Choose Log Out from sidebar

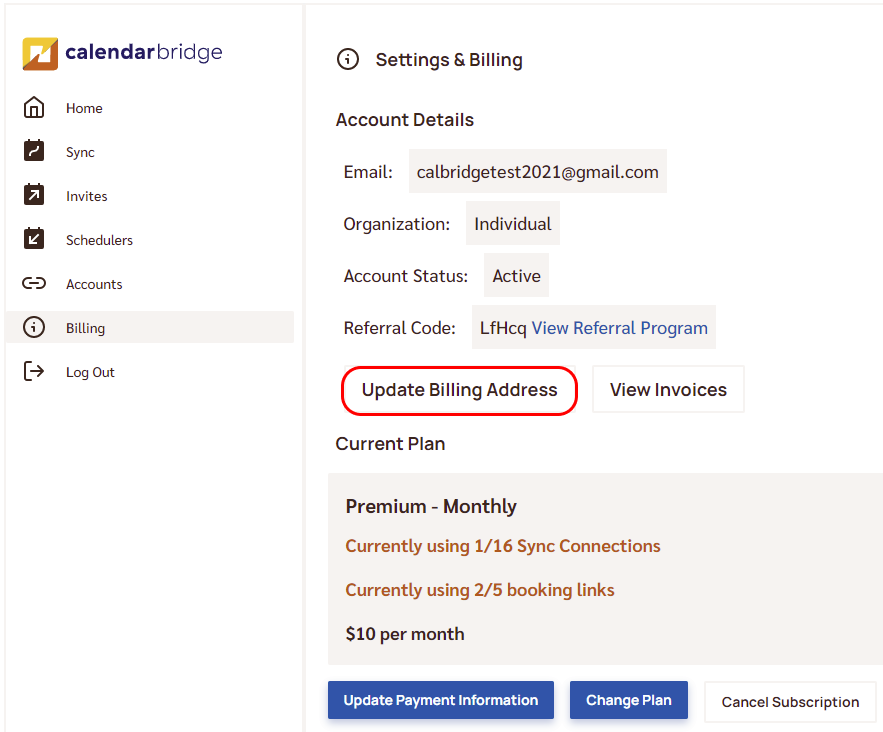pos(90,372)
